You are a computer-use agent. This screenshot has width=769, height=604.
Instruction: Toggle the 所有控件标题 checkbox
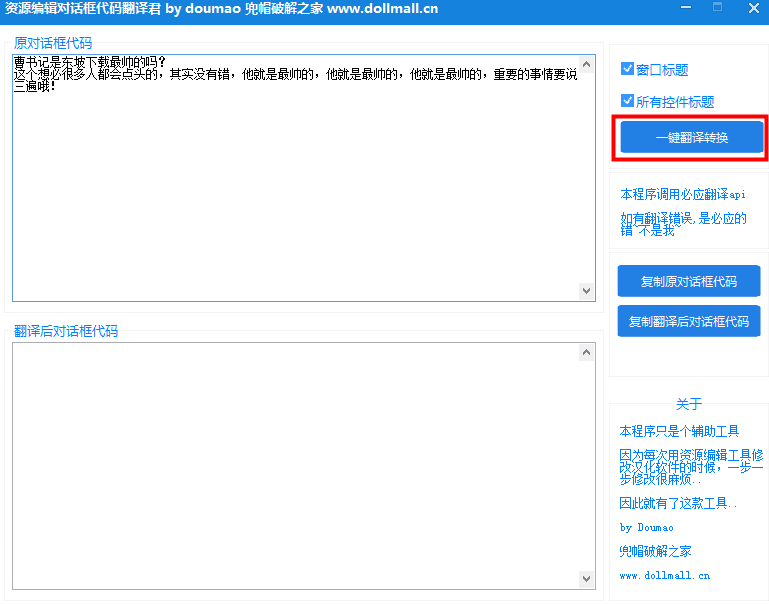[x=627, y=101]
